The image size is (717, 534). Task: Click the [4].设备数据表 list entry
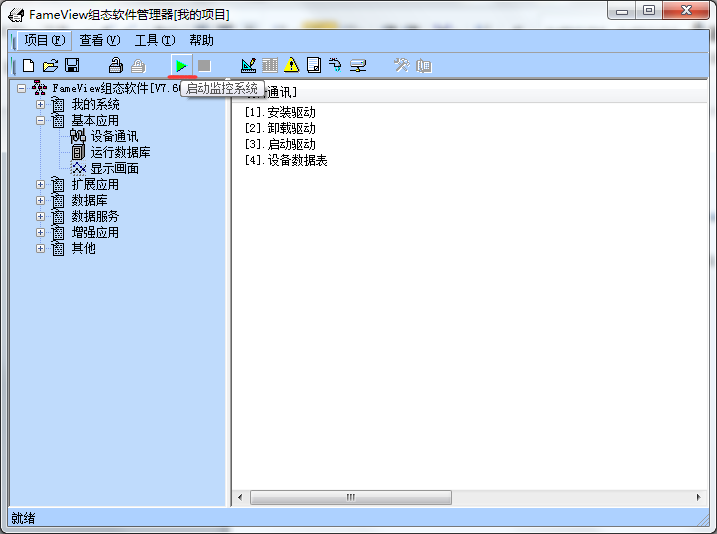[x=286, y=161]
